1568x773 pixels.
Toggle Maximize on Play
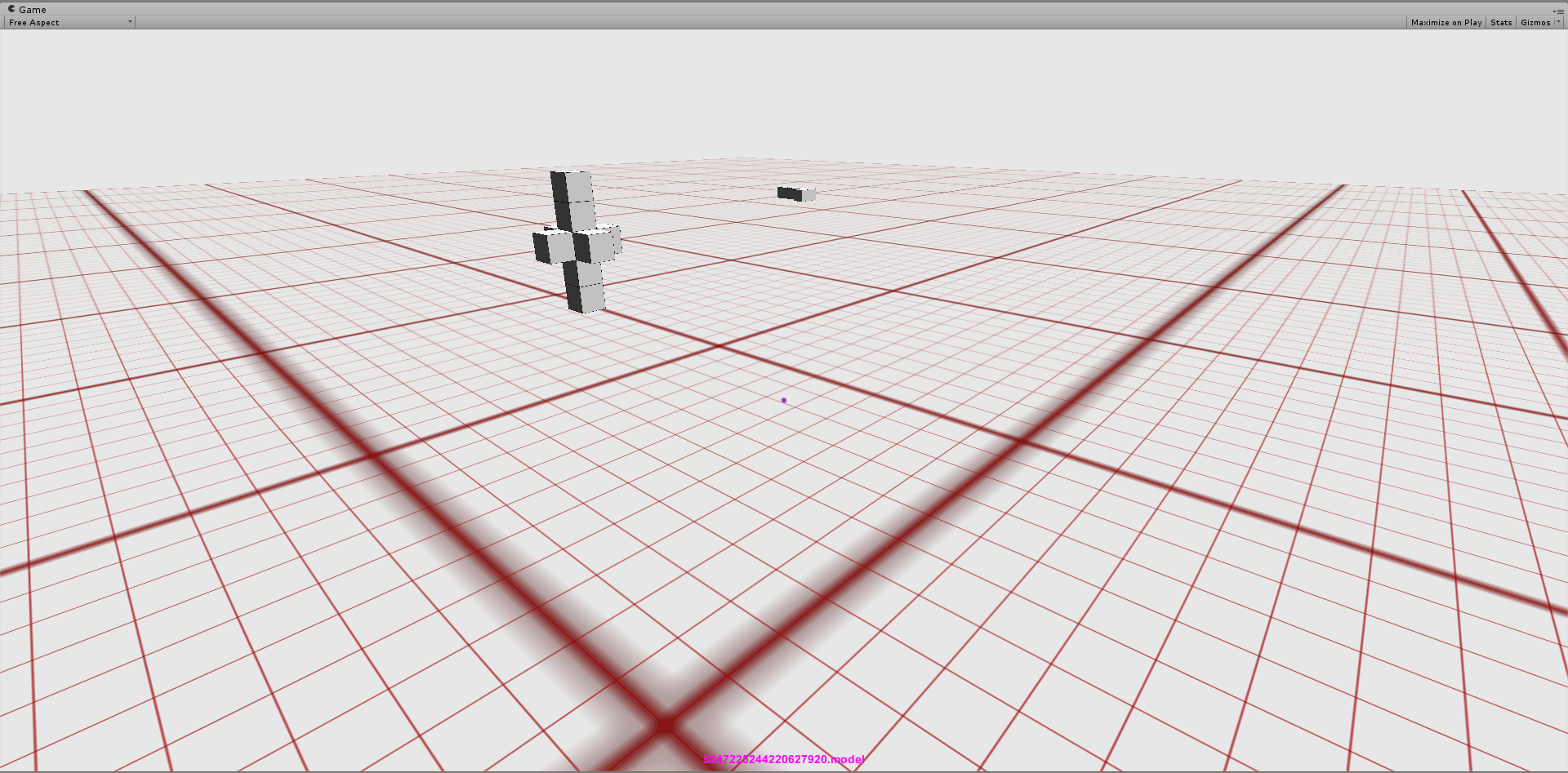[x=1446, y=23]
